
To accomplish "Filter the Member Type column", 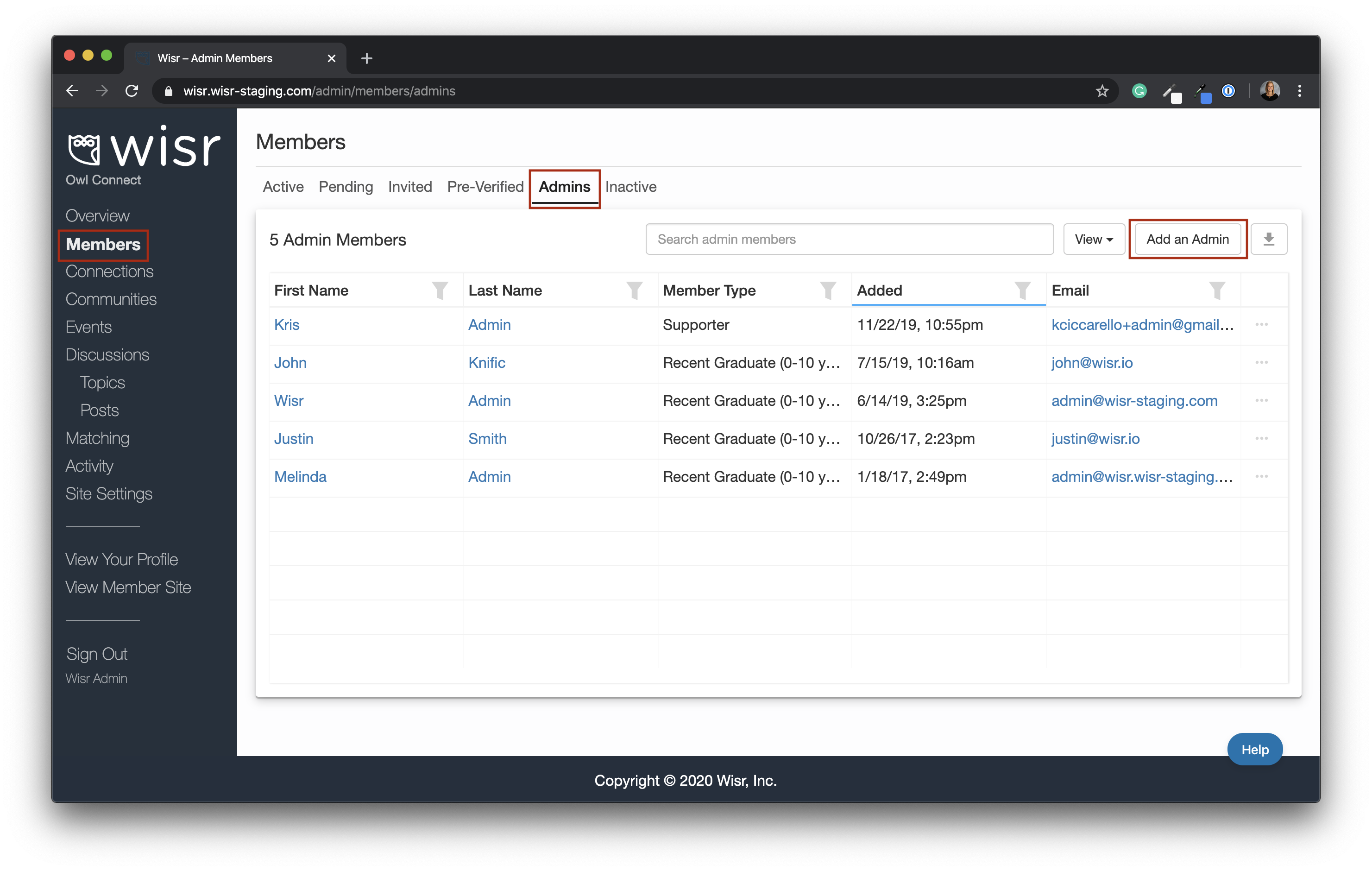I will [x=828, y=290].
